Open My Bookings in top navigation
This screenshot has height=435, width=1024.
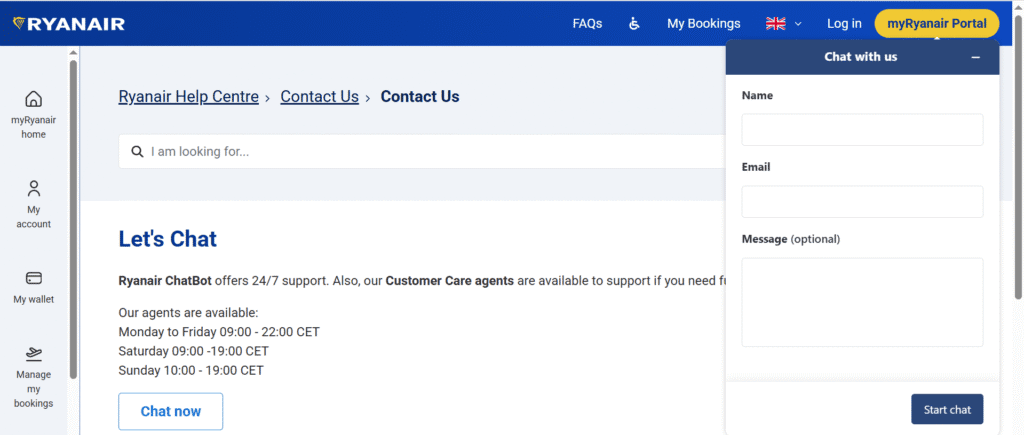click(x=703, y=24)
